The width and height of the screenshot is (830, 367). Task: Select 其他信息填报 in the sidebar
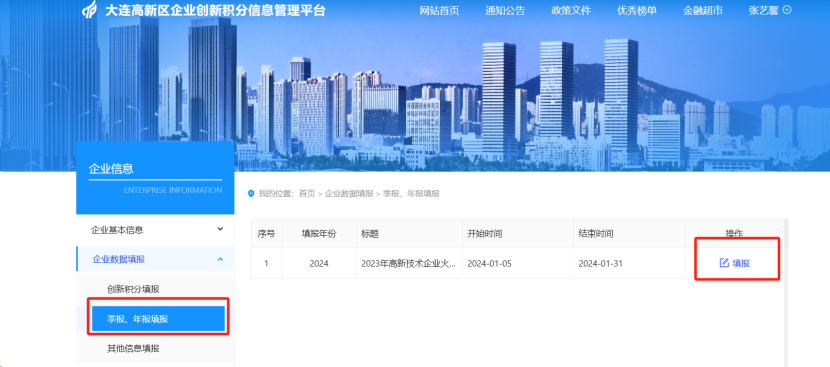[133, 348]
